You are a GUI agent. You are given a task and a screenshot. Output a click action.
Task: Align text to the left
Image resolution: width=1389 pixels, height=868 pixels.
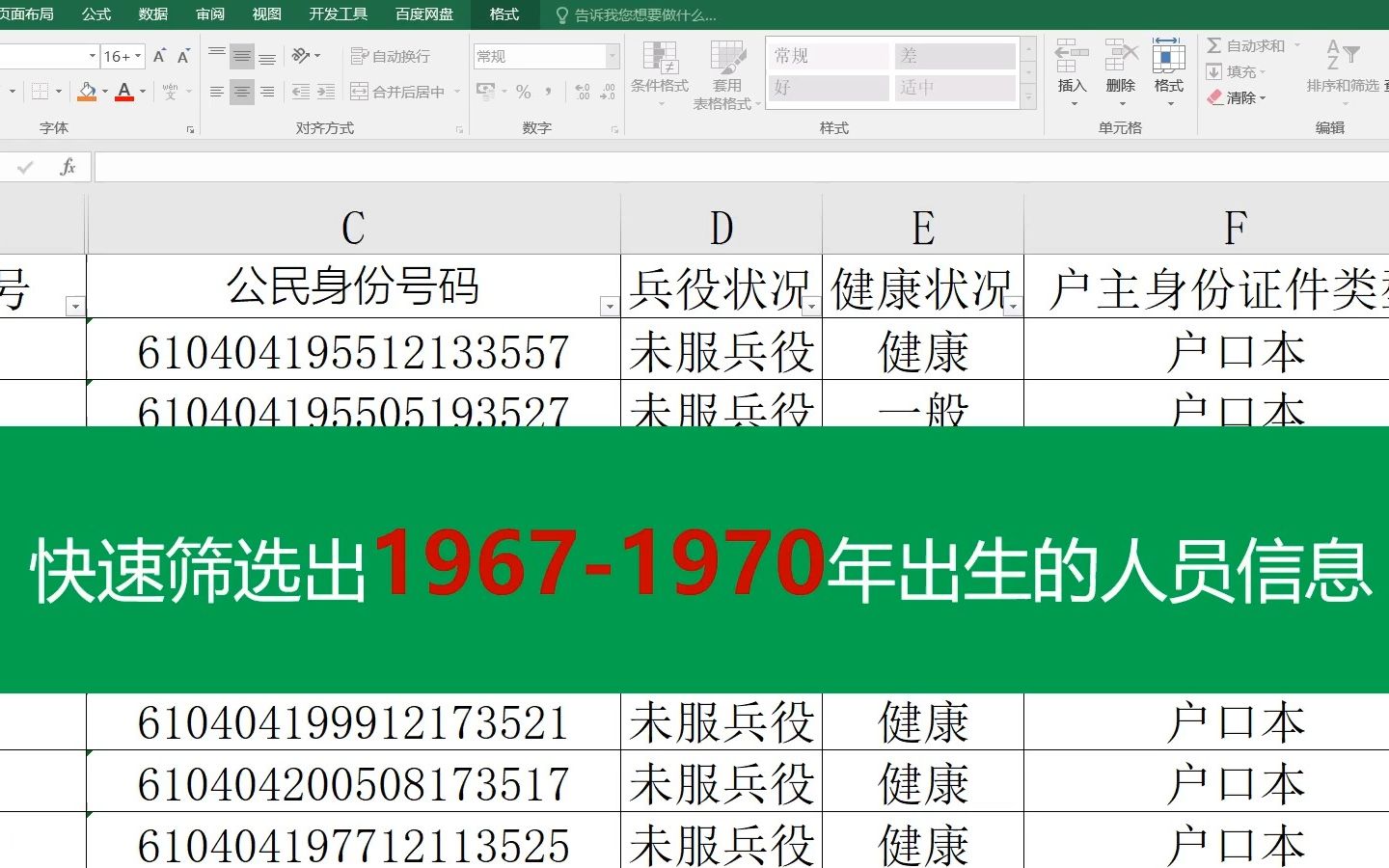pos(217,92)
